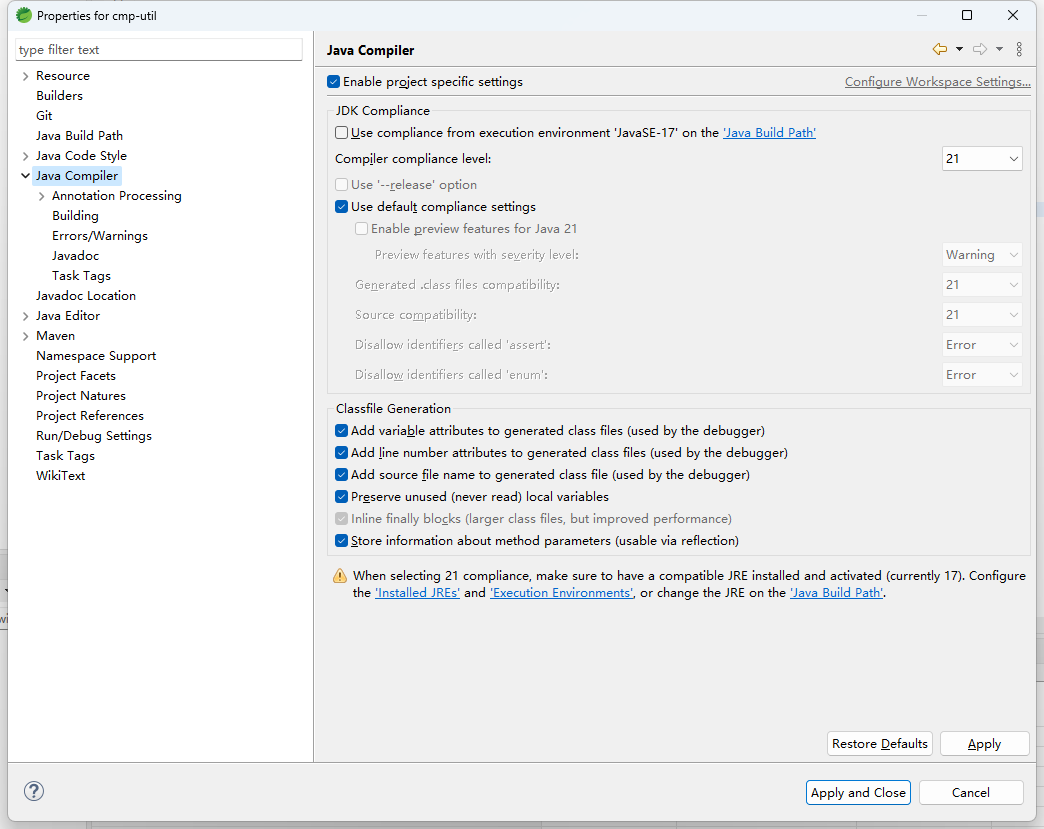Image resolution: width=1044 pixels, height=829 pixels.
Task: Collapse the Java Compiler tree node
Action: (25, 176)
